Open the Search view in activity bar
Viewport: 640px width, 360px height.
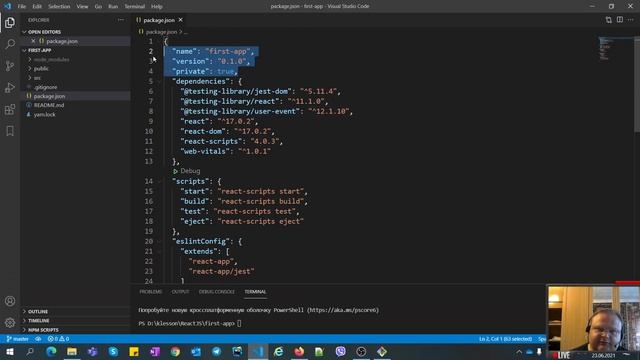(x=10, y=44)
